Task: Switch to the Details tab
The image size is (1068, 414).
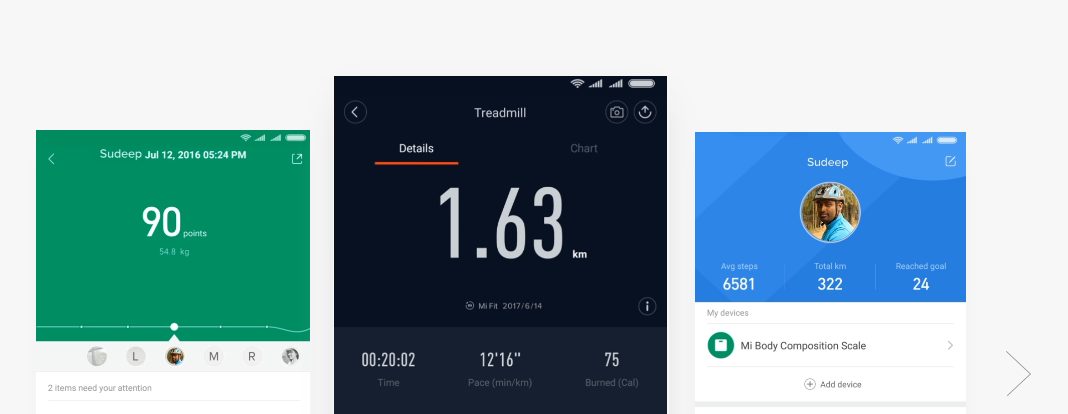Action: tap(416, 148)
